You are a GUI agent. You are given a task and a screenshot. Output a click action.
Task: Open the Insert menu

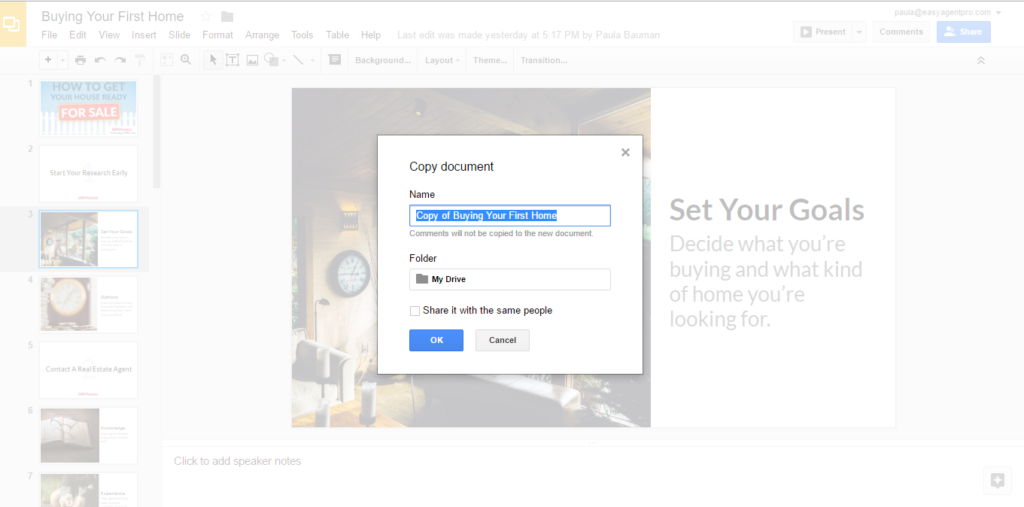[x=144, y=35]
